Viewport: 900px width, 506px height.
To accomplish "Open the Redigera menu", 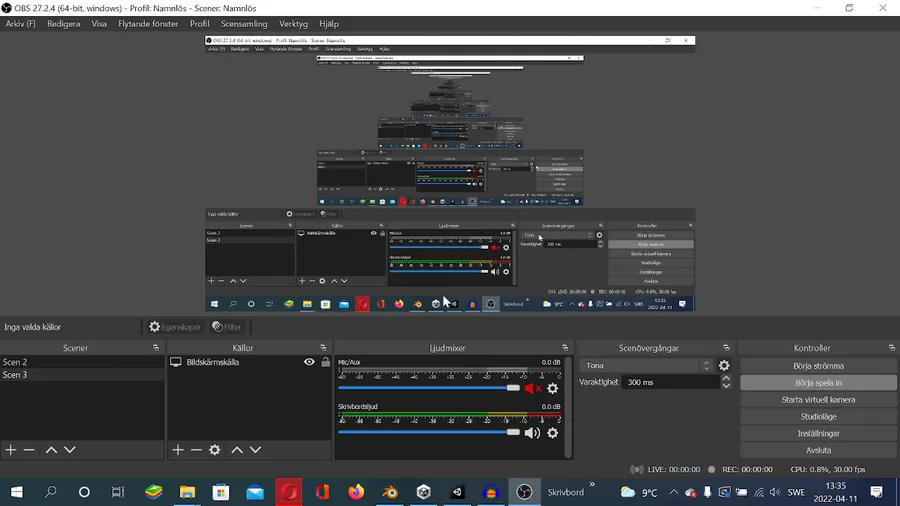I will (64, 24).
